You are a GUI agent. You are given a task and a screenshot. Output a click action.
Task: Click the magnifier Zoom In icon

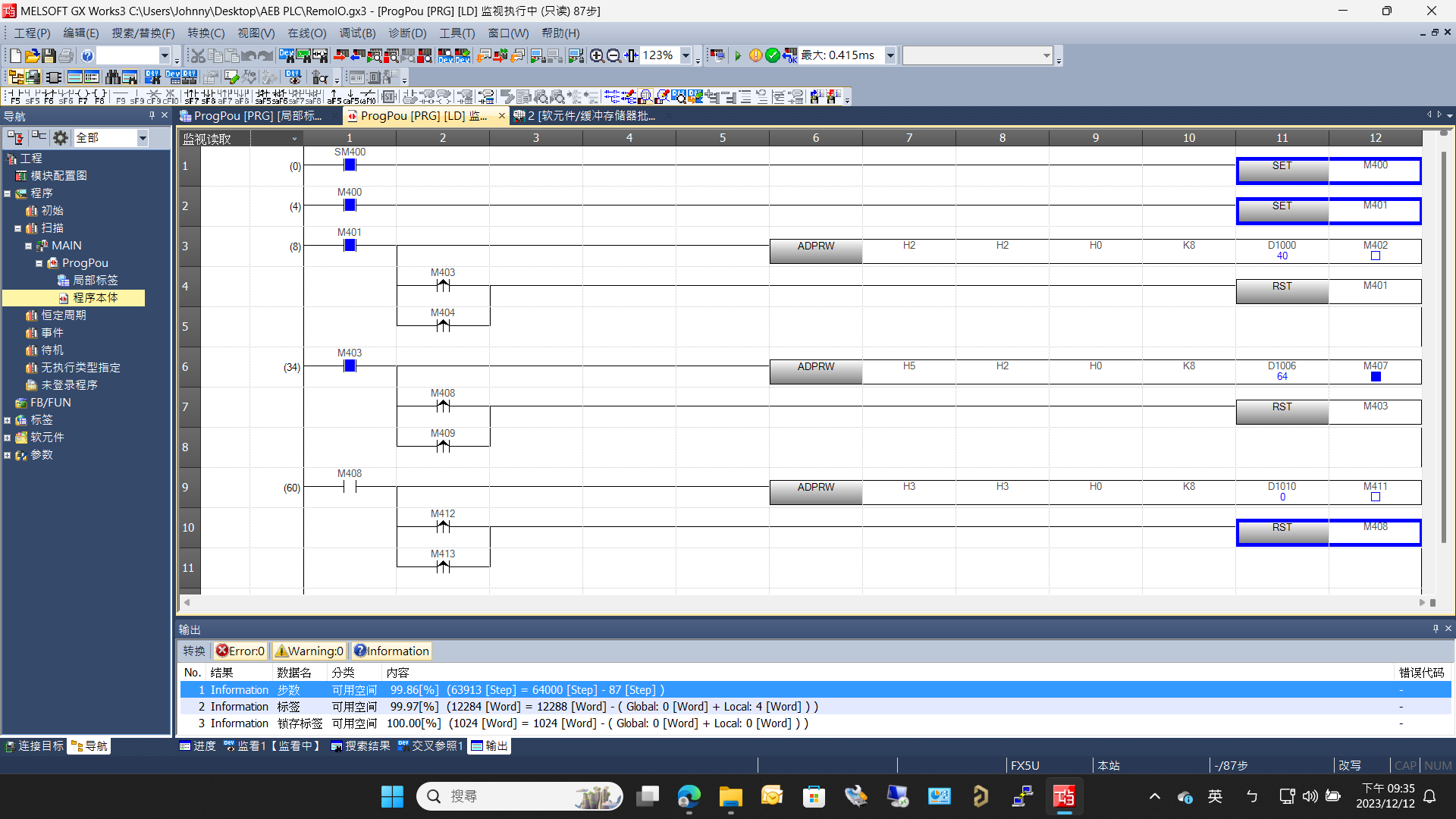pyautogui.click(x=597, y=55)
